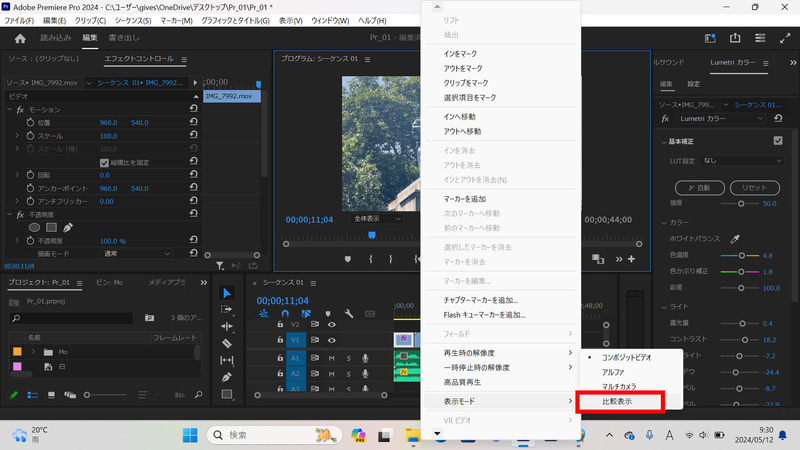Adjust the 色温度 slider
This screenshot has width=800, height=450.
tap(740, 256)
